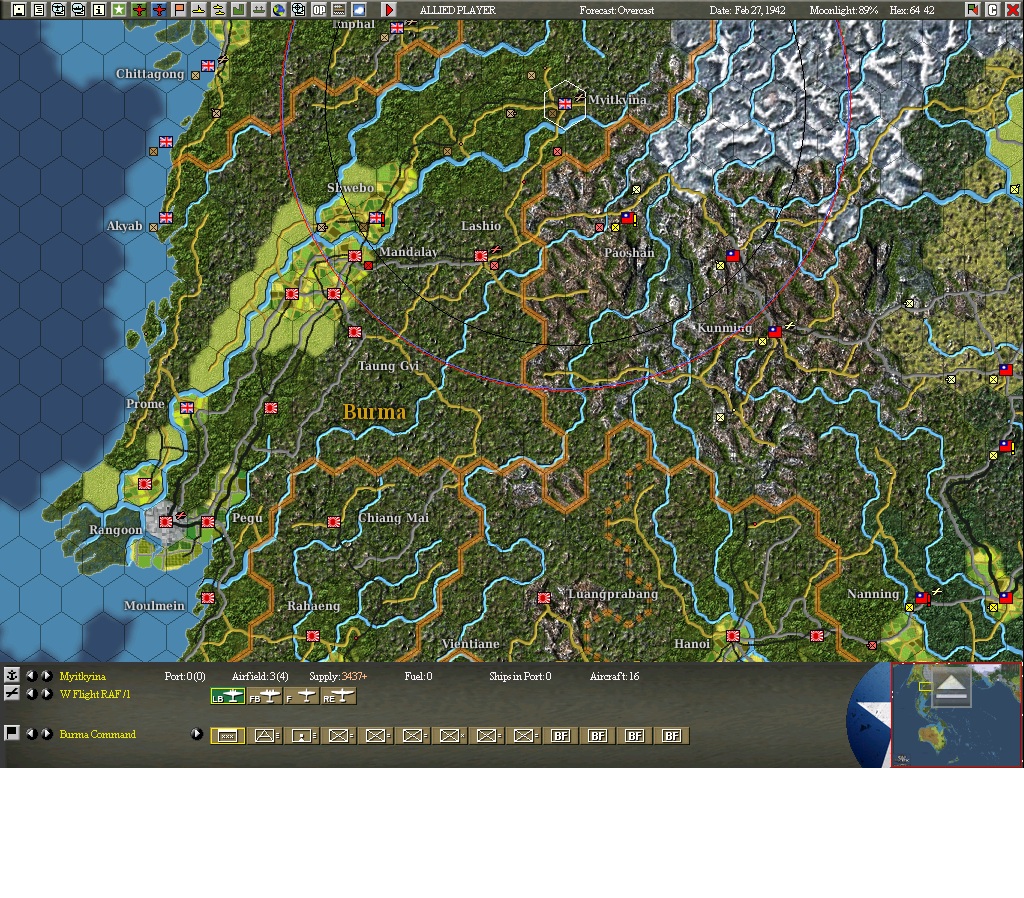
Task: Click the crosshair target toolbar icon
Action: 298,9
